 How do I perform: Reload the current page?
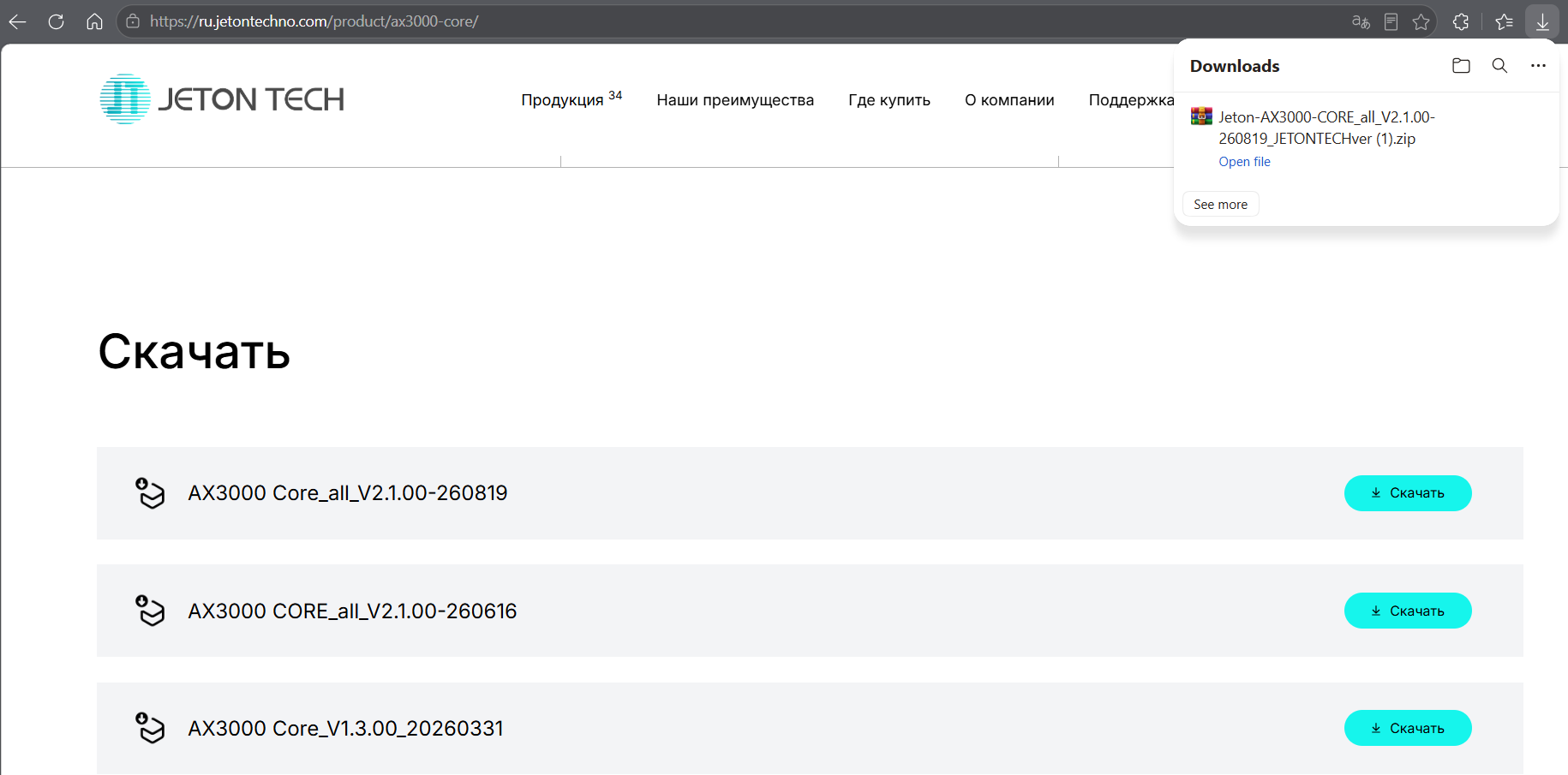click(x=56, y=21)
